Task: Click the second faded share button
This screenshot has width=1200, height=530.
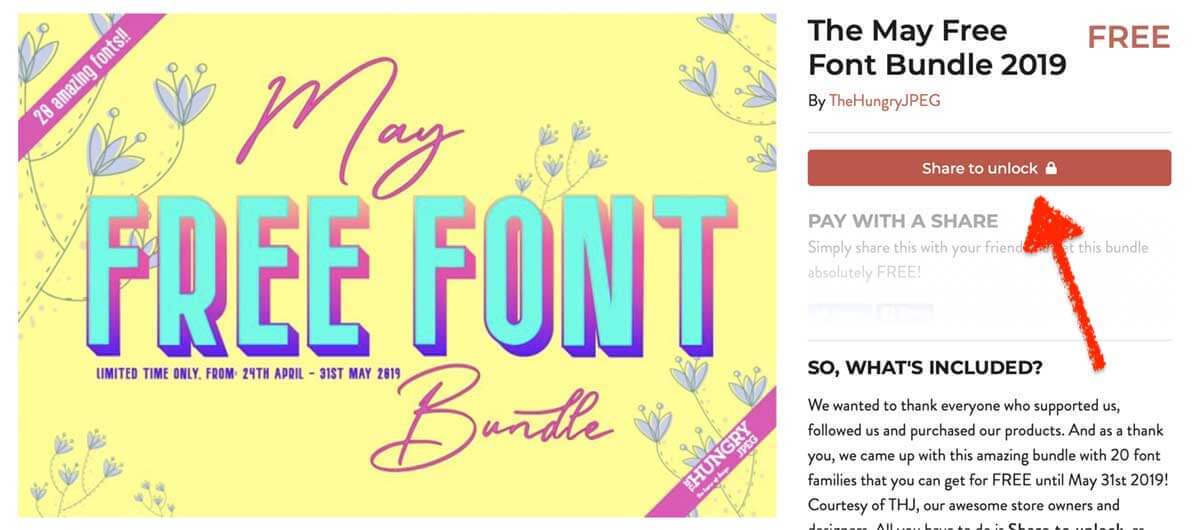Action: tap(904, 311)
